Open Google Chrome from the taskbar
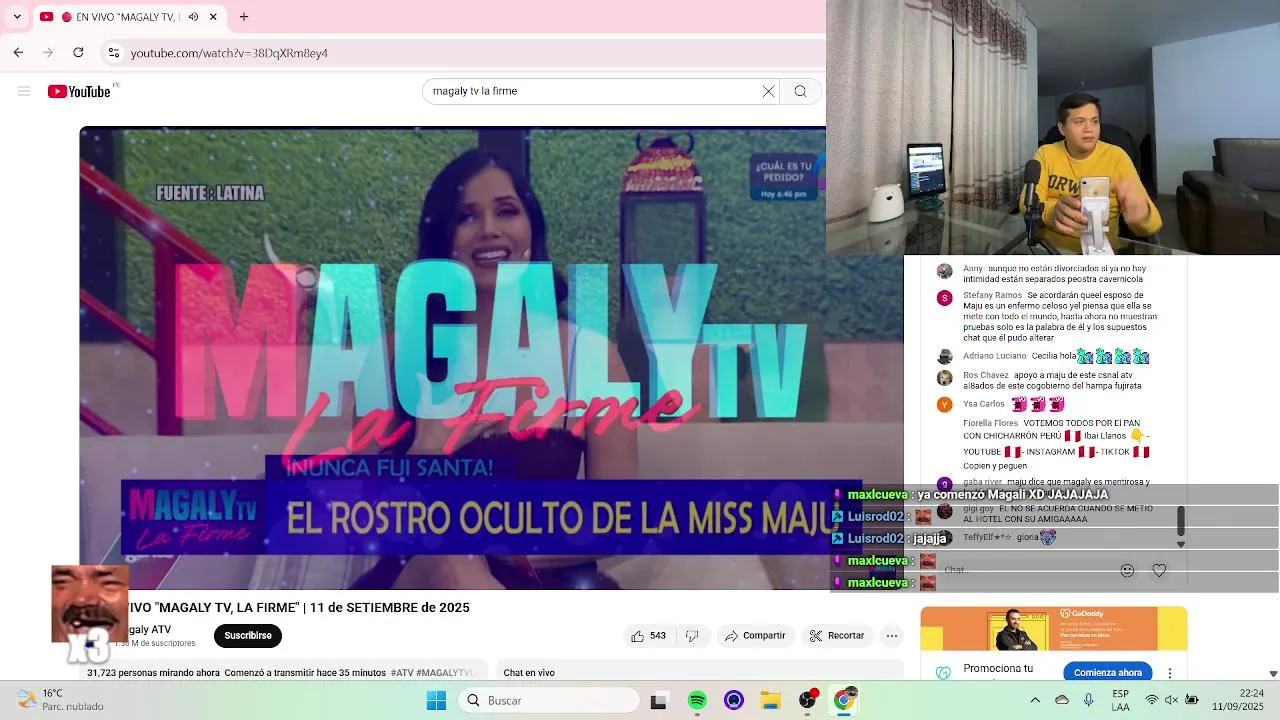Viewport: 1280px width, 720px height. 844,701
